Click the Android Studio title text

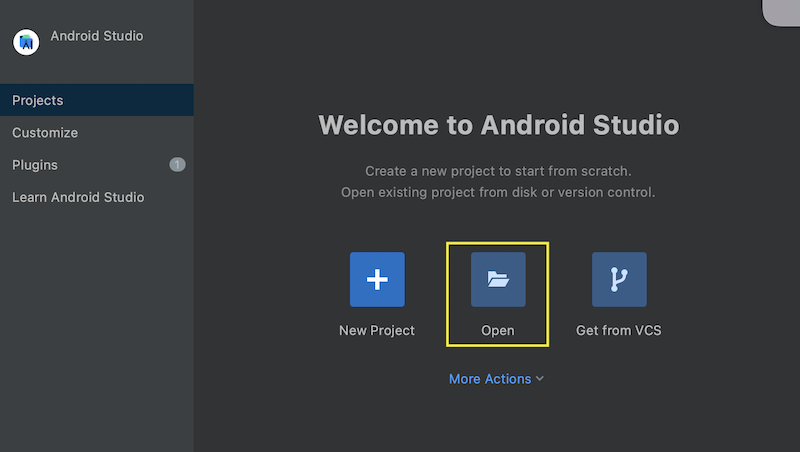point(97,36)
